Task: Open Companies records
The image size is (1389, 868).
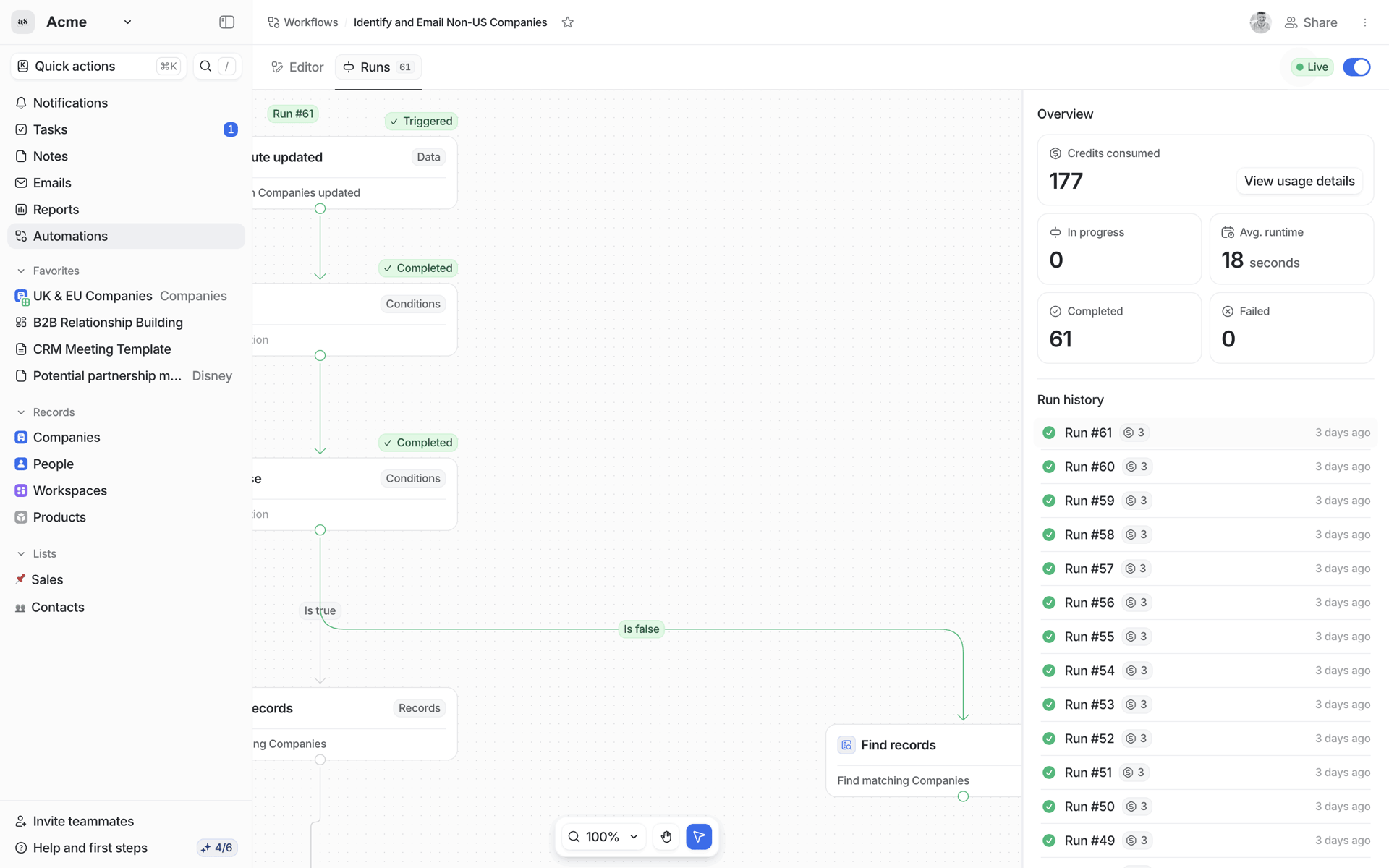Action: [126, 438]
